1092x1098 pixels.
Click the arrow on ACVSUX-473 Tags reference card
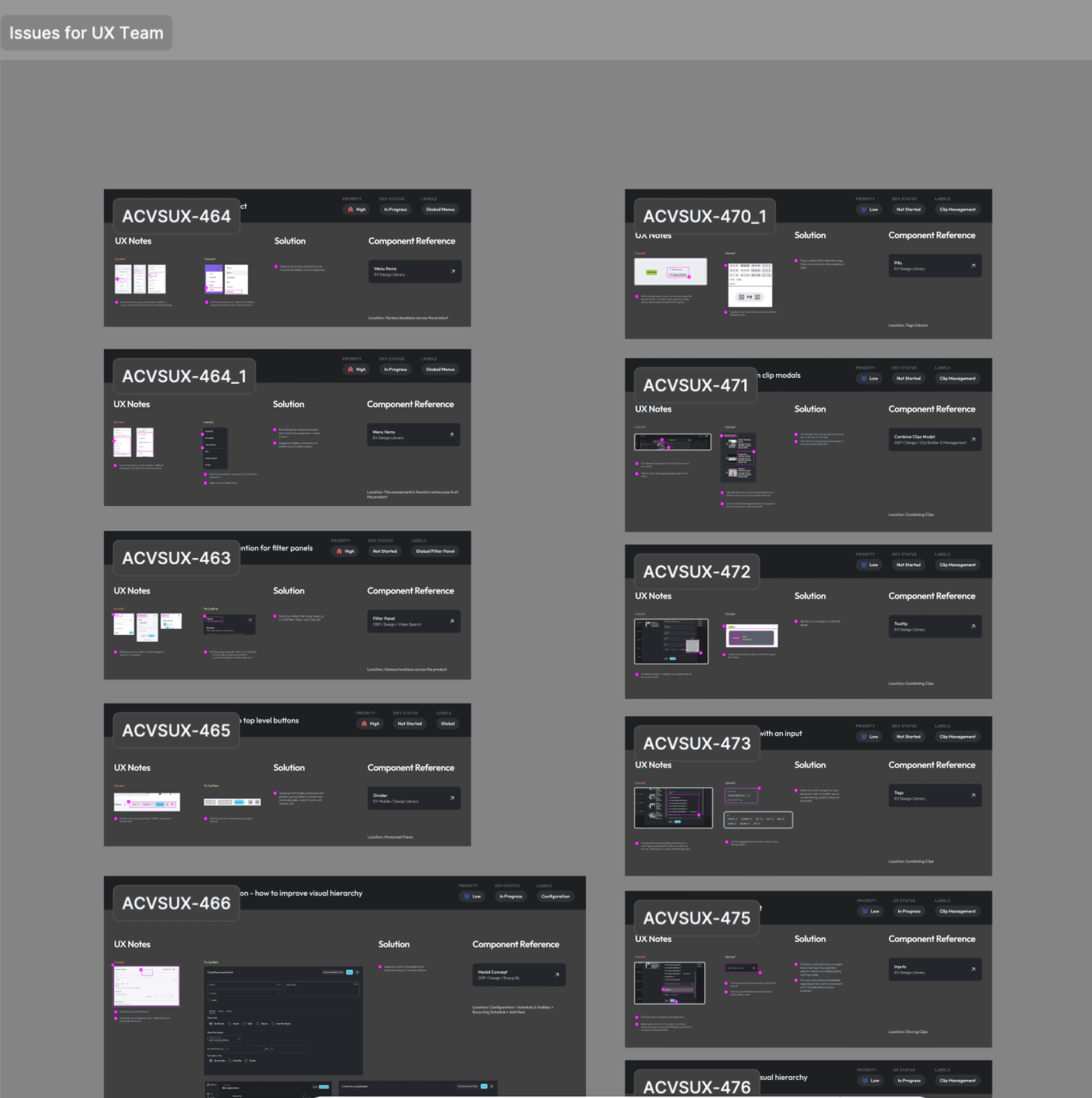coord(972,795)
